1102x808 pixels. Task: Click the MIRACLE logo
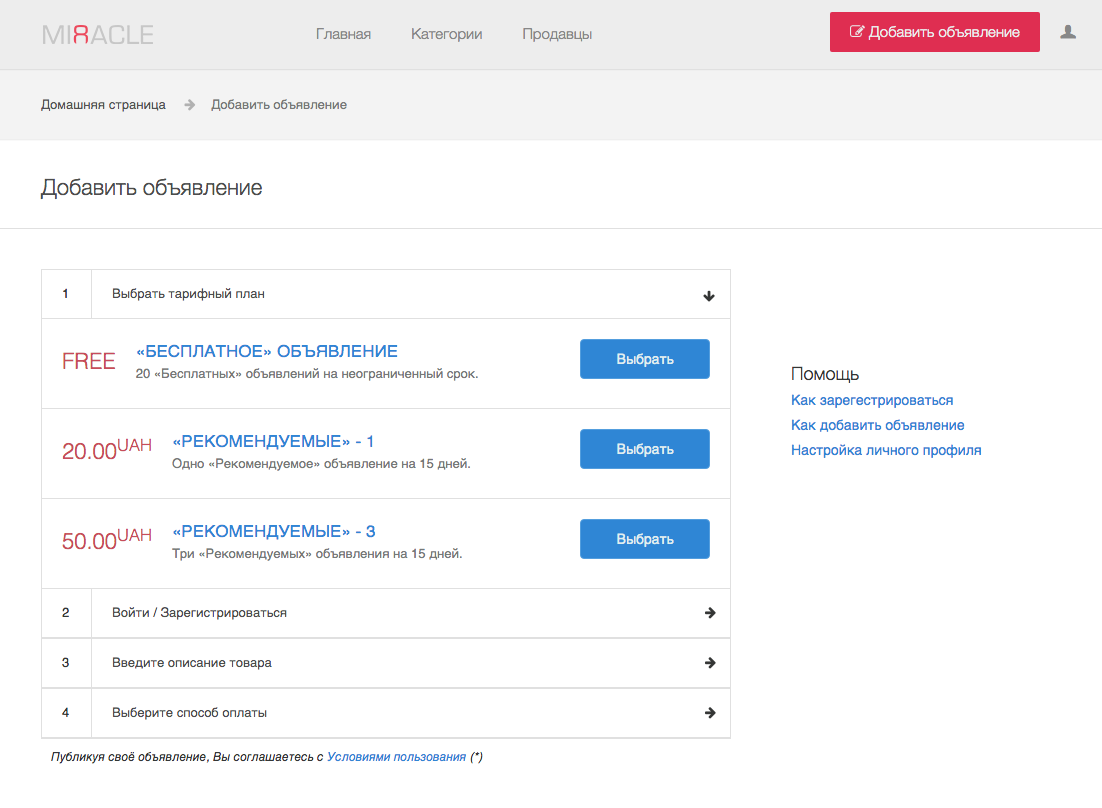(98, 34)
